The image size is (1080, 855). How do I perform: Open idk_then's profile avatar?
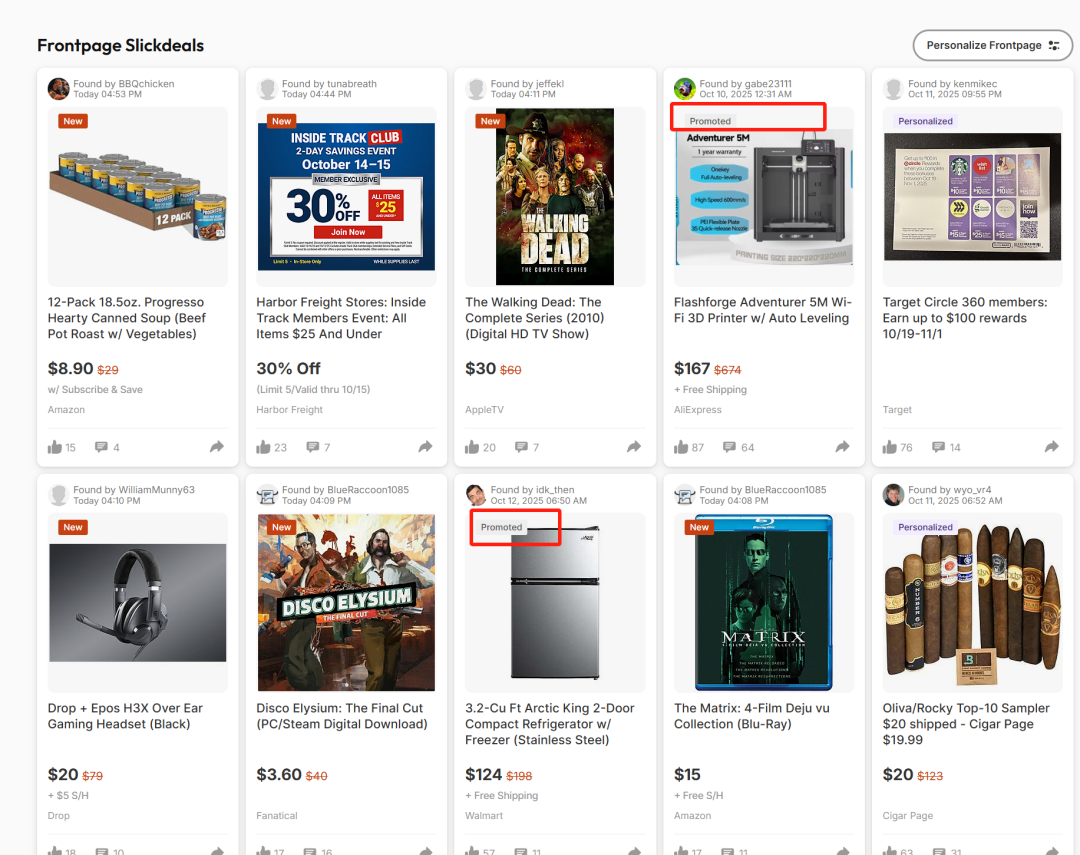[476, 495]
